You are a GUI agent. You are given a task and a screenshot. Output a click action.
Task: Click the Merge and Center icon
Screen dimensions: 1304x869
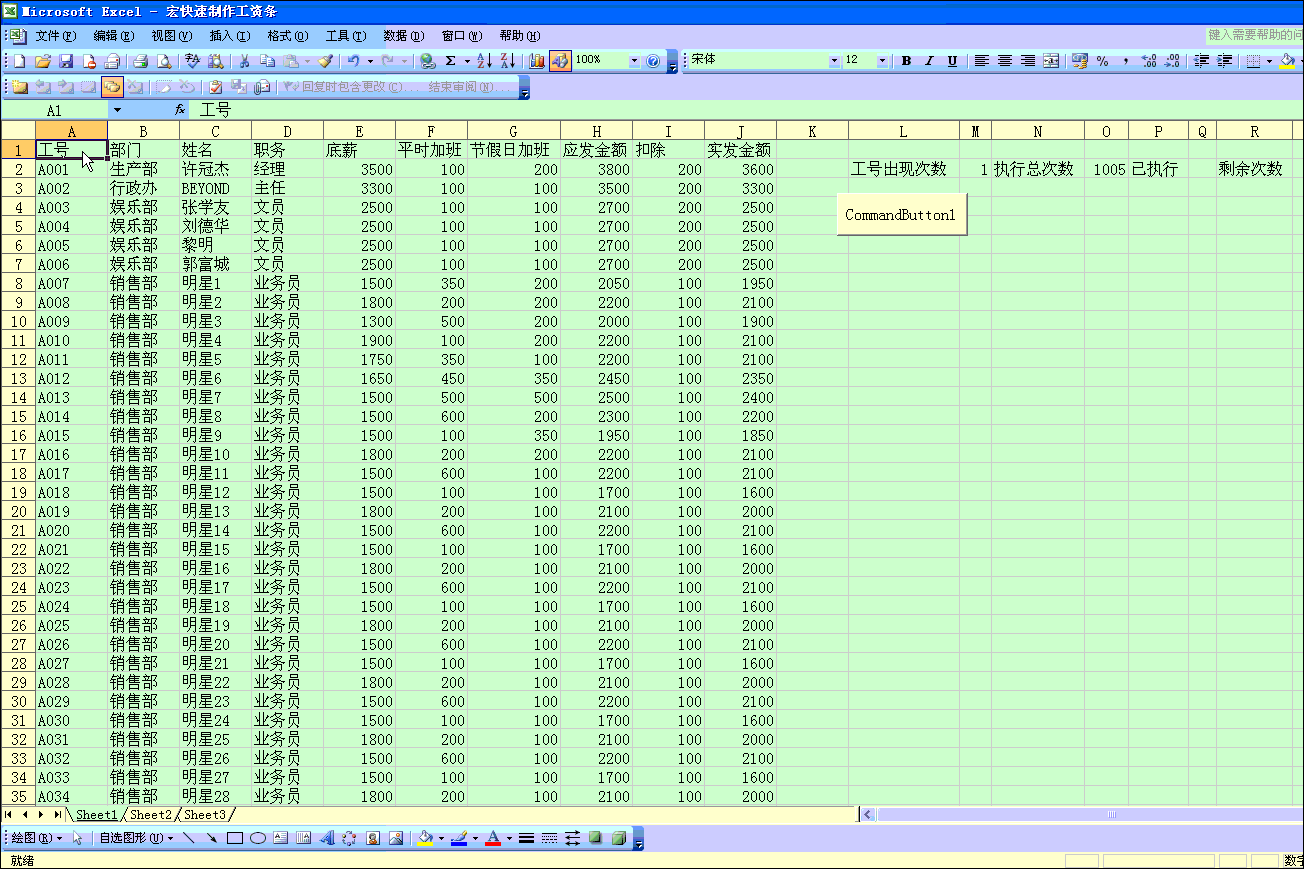[x=1051, y=61]
